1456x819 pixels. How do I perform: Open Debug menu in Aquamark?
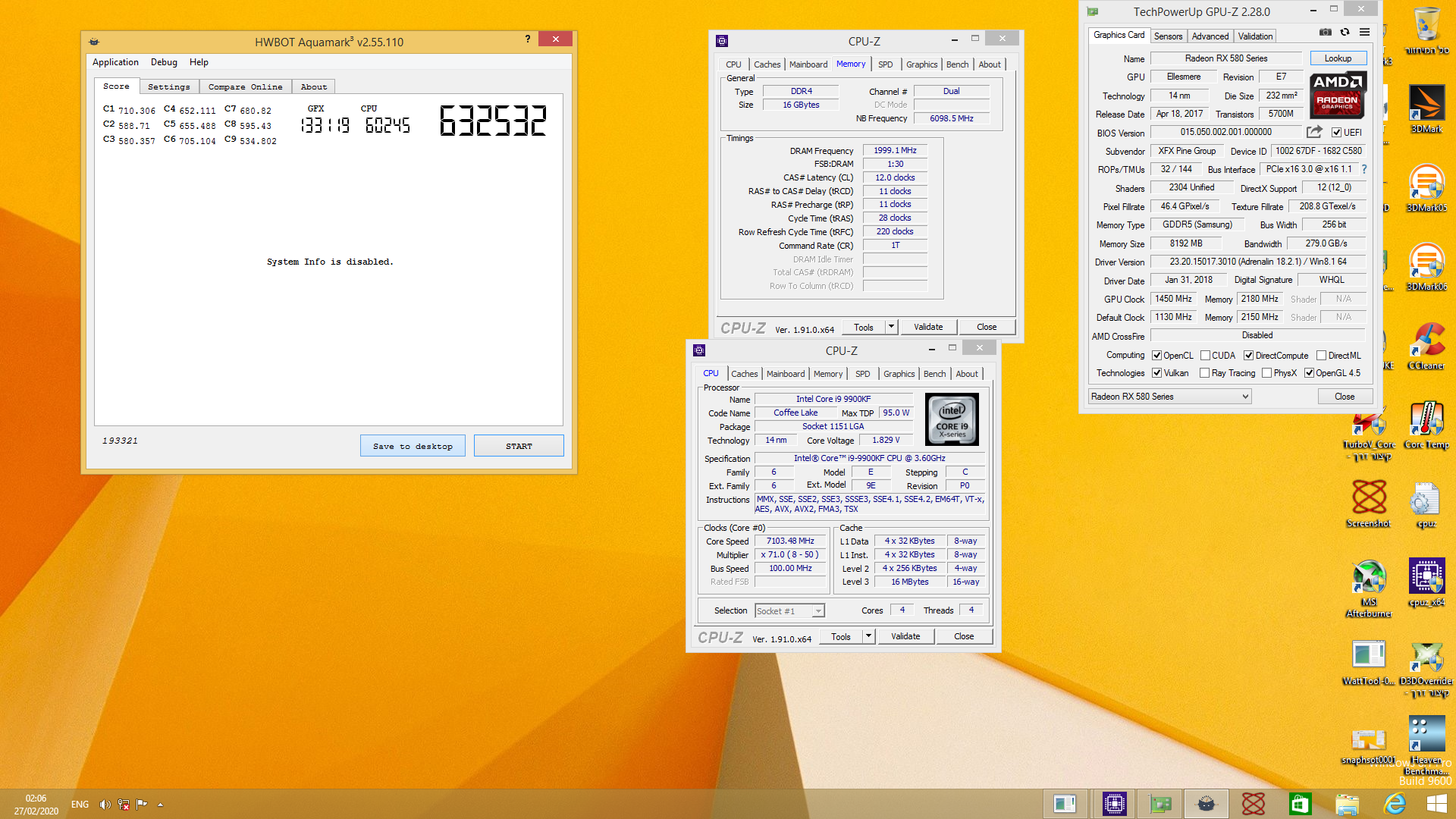164,62
